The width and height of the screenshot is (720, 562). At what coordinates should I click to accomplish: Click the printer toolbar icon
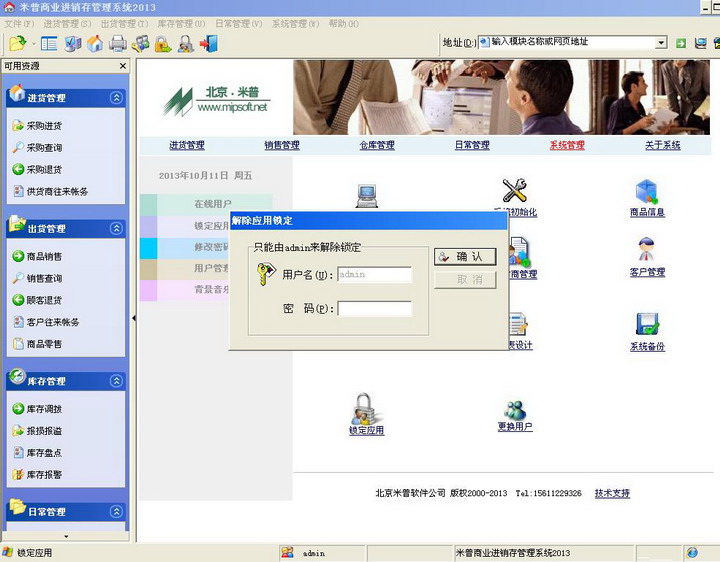(x=118, y=44)
